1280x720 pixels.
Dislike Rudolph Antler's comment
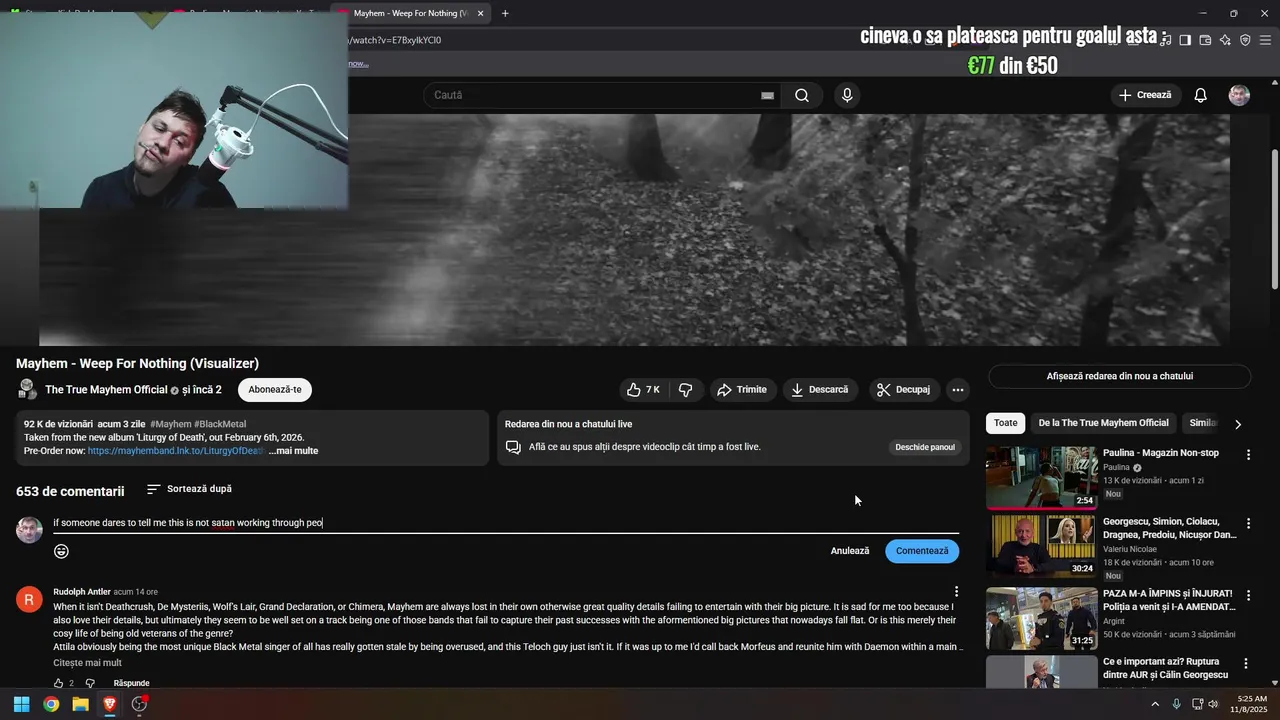point(89,683)
